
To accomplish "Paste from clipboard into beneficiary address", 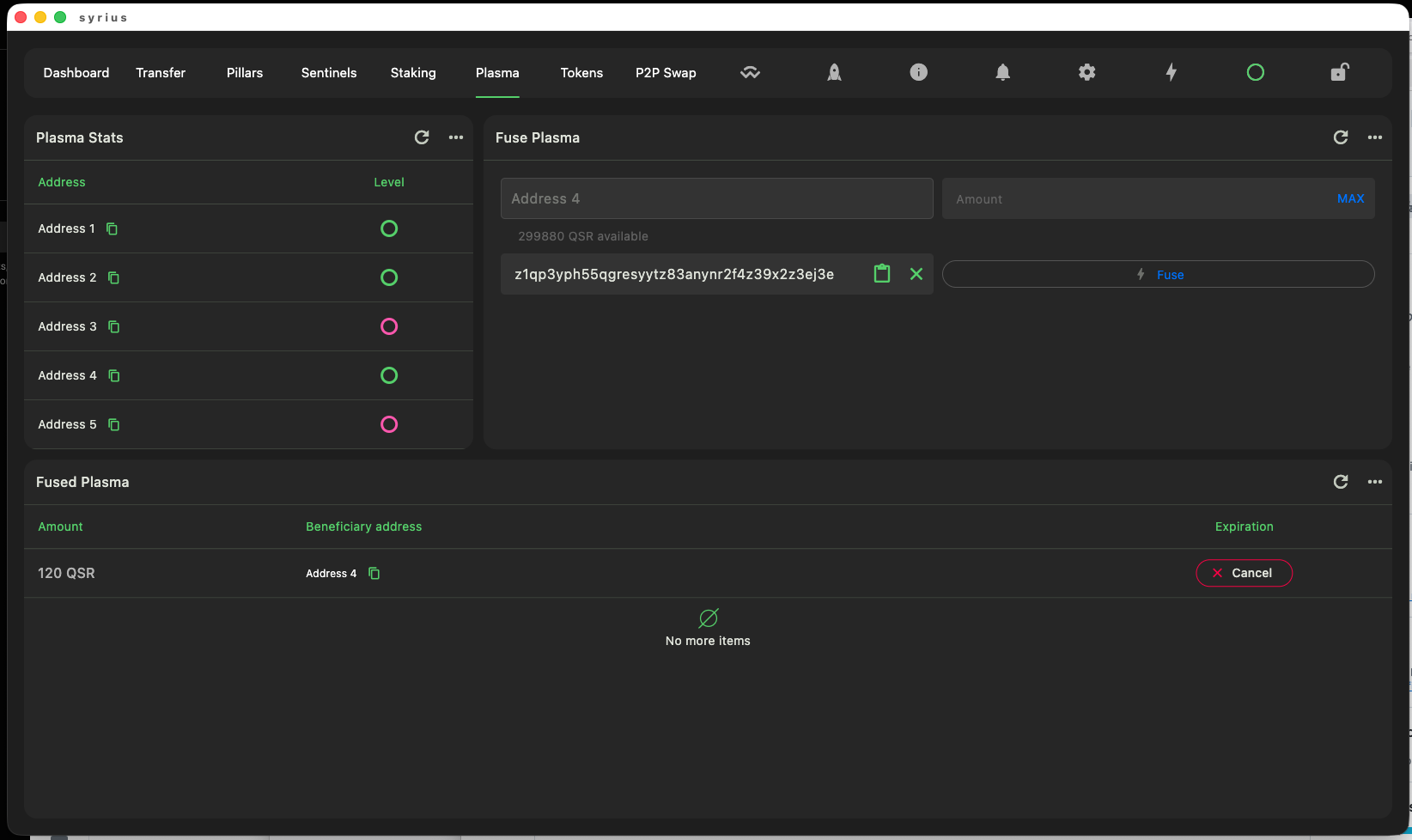I will tap(882, 274).
